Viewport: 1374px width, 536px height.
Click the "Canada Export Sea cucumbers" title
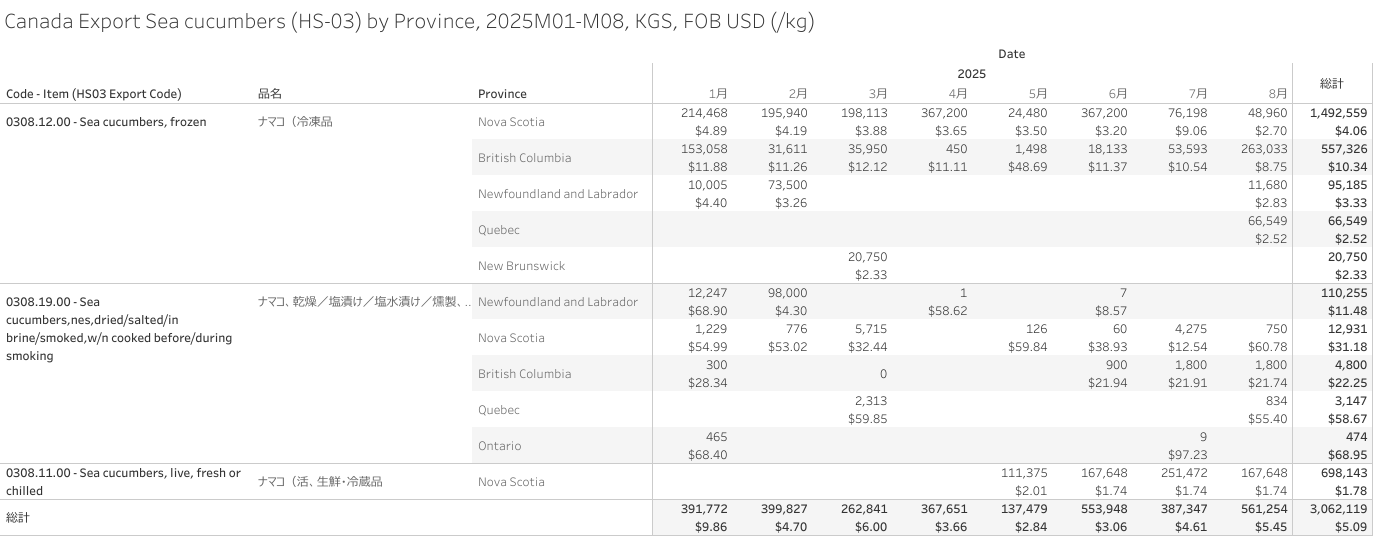click(x=409, y=21)
